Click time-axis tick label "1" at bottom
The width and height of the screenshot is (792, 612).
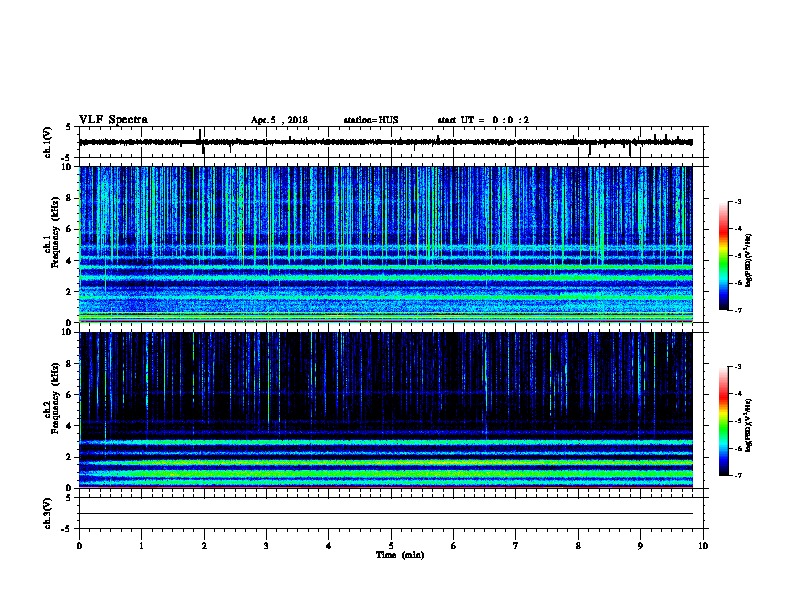point(141,545)
